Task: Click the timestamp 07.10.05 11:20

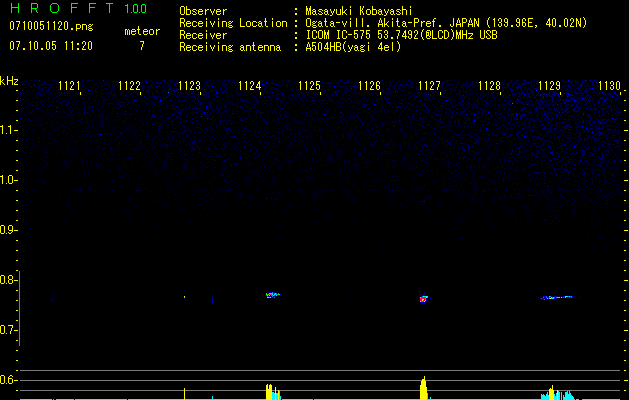Action: click(x=51, y=46)
